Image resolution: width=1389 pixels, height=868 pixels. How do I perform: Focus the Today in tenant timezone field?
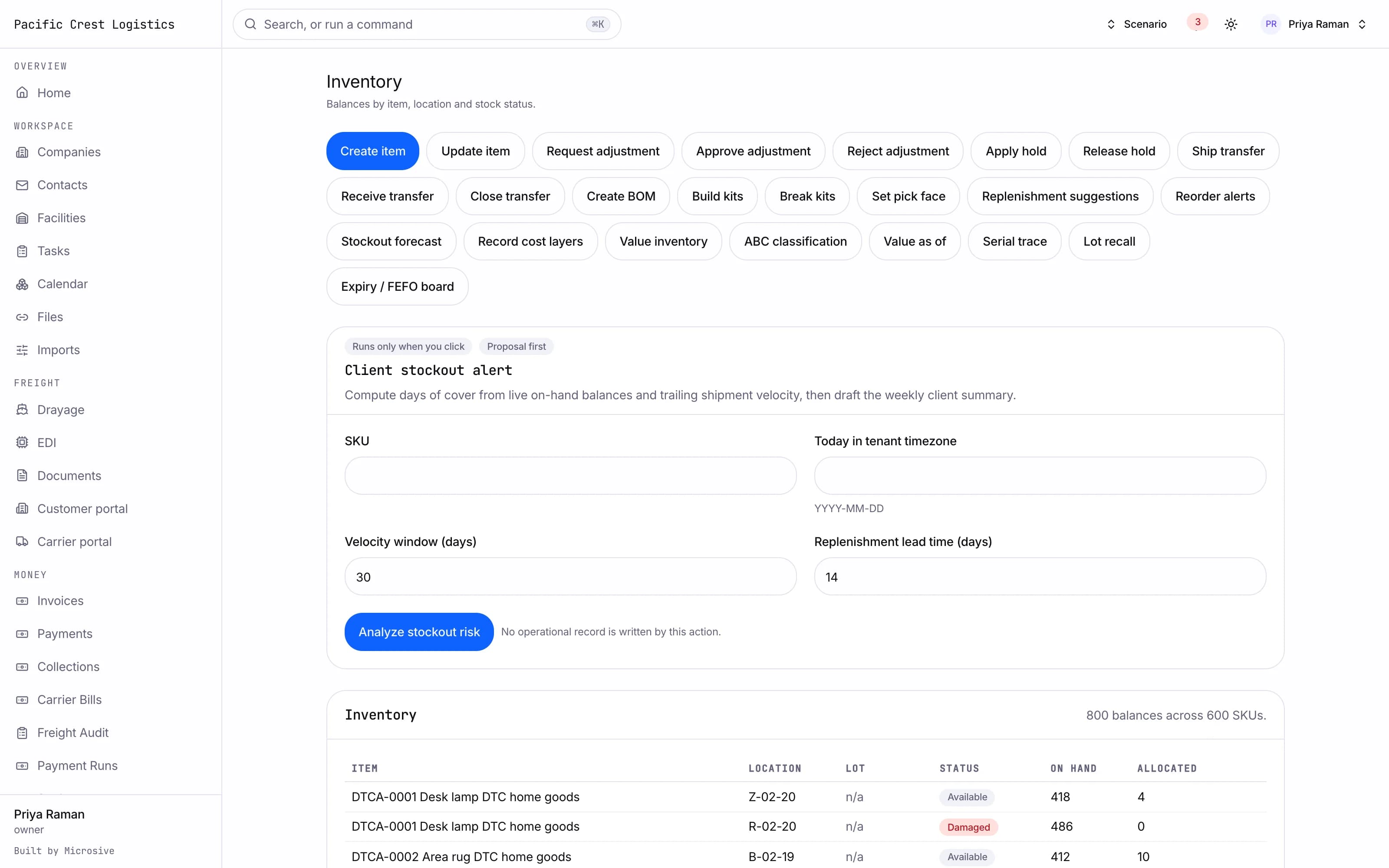tap(1040, 475)
